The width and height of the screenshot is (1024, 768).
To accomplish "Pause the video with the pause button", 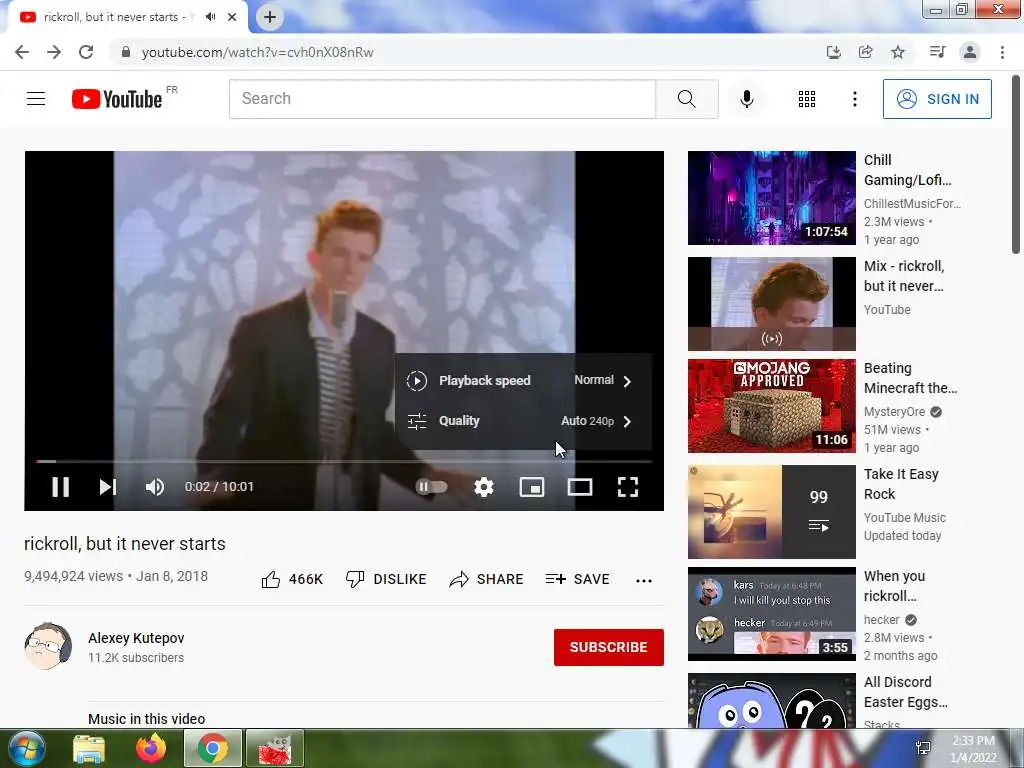I will [x=61, y=487].
